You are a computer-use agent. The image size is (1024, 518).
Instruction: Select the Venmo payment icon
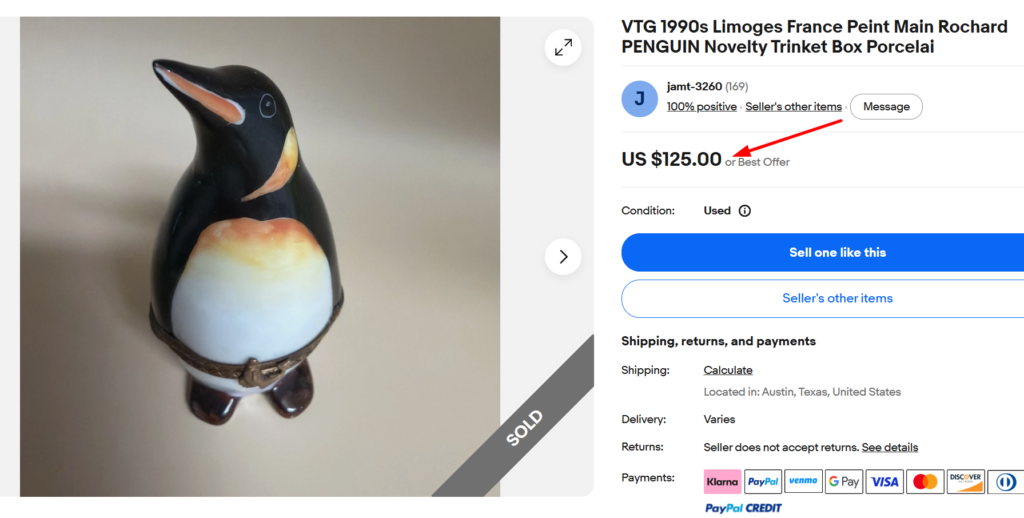click(x=803, y=481)
